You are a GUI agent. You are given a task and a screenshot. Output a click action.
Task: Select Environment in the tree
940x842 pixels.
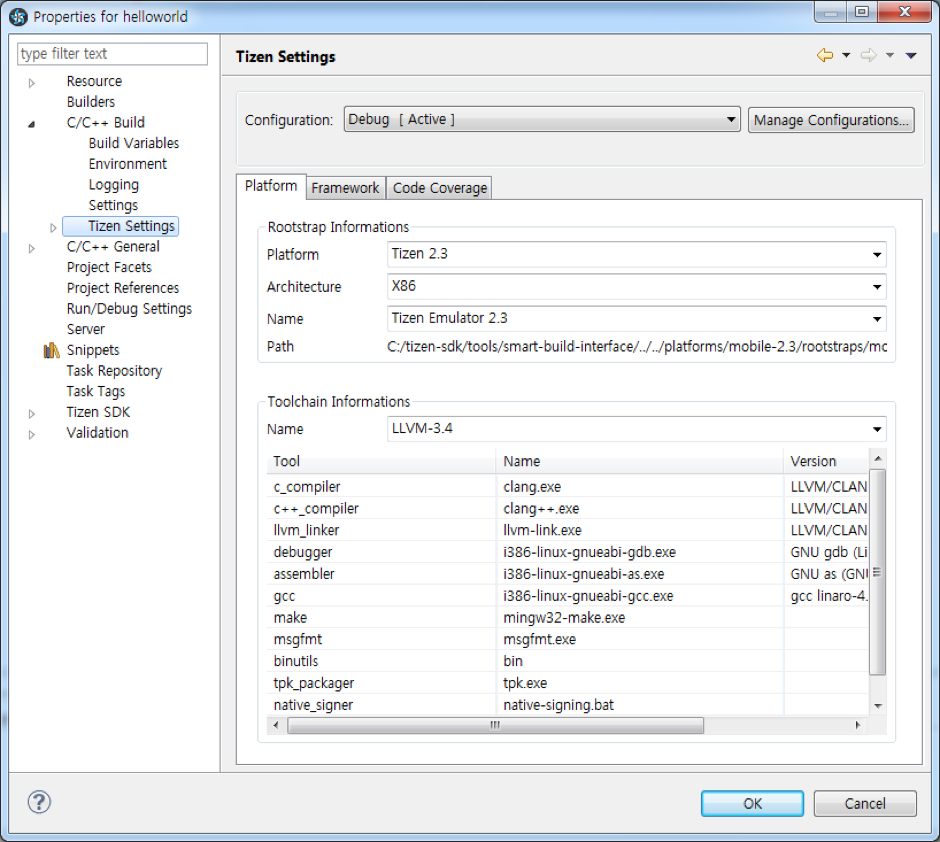(x=128, y=164)
